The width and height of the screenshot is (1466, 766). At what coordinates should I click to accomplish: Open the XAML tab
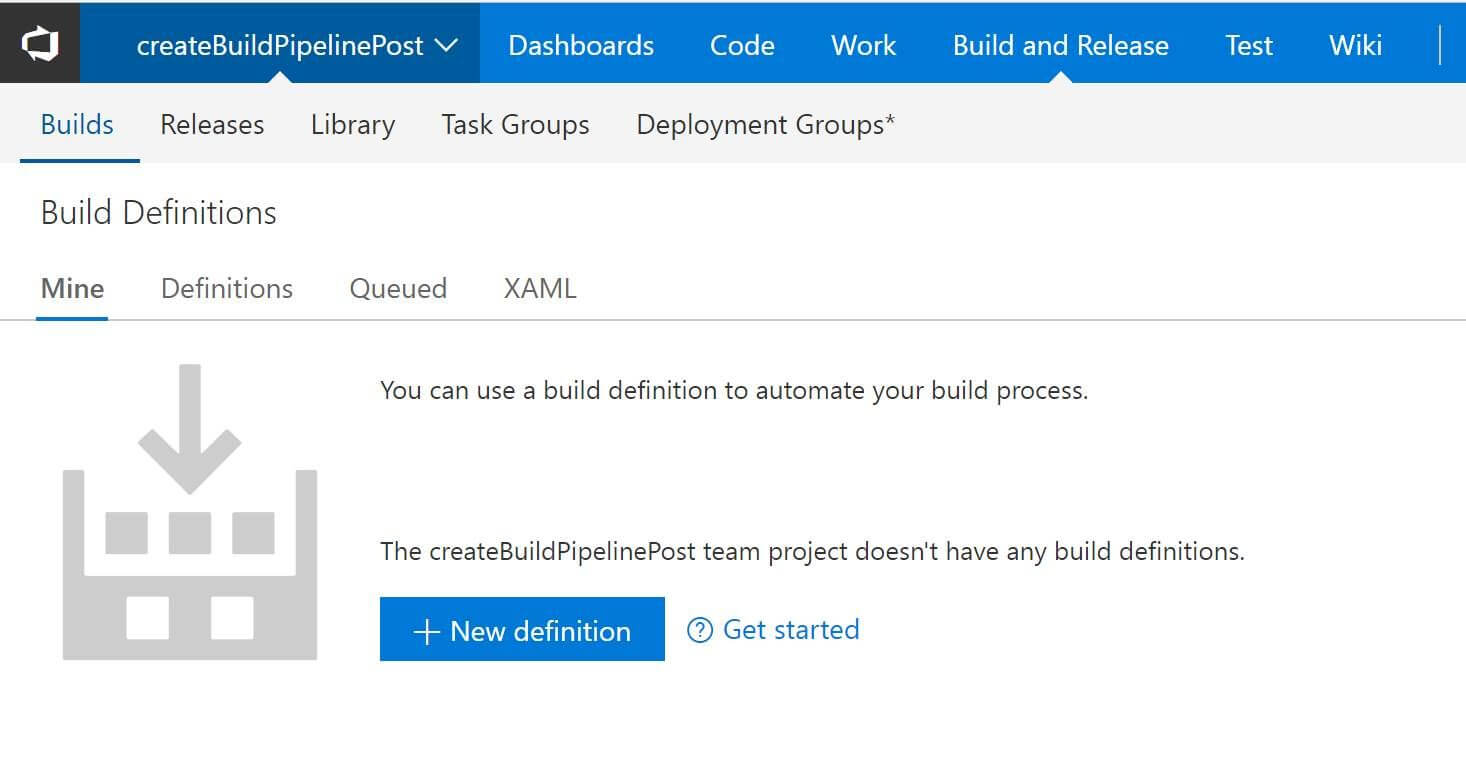coord(540,289)
